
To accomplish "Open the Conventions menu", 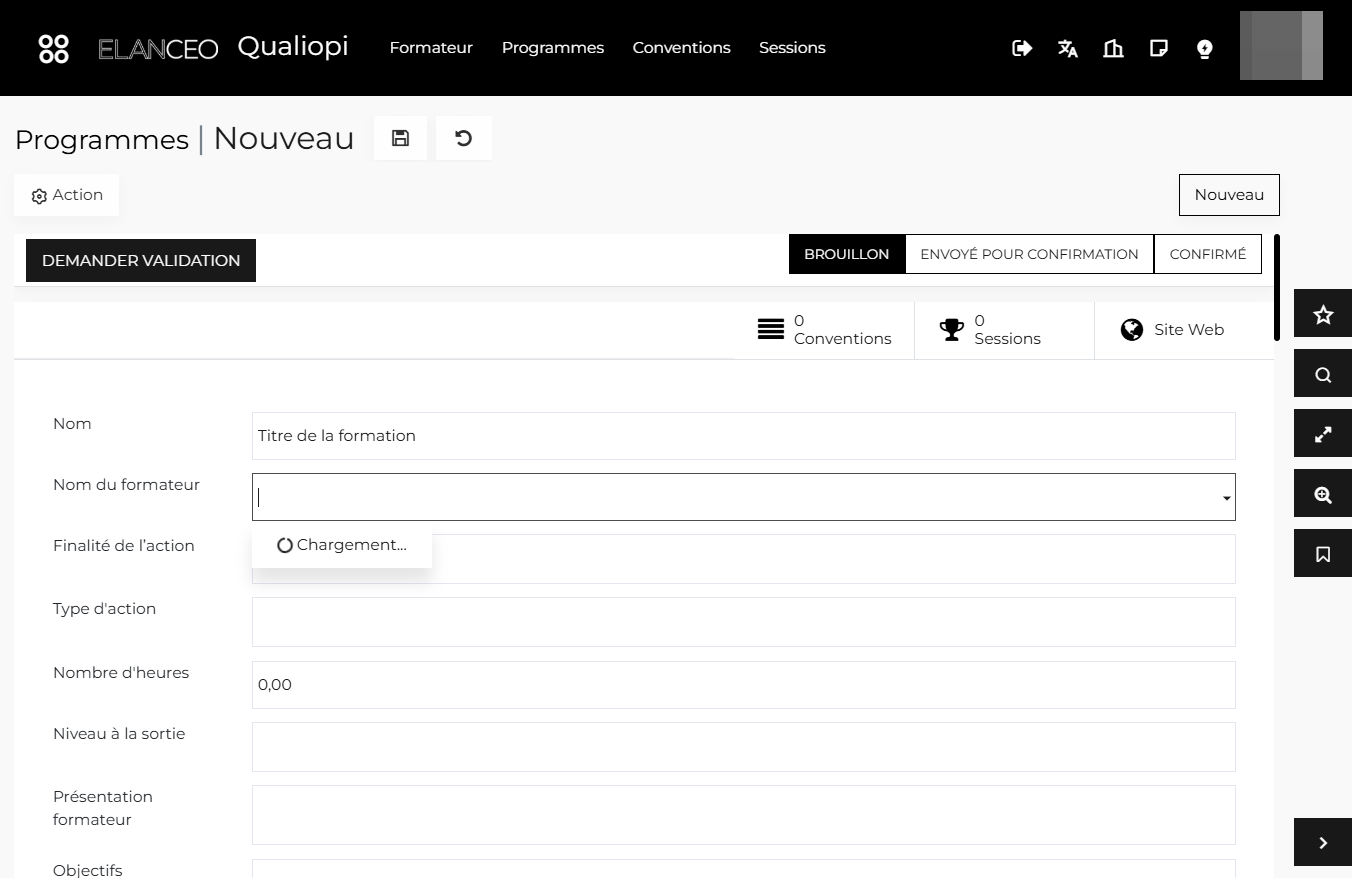I will [682, 48].
